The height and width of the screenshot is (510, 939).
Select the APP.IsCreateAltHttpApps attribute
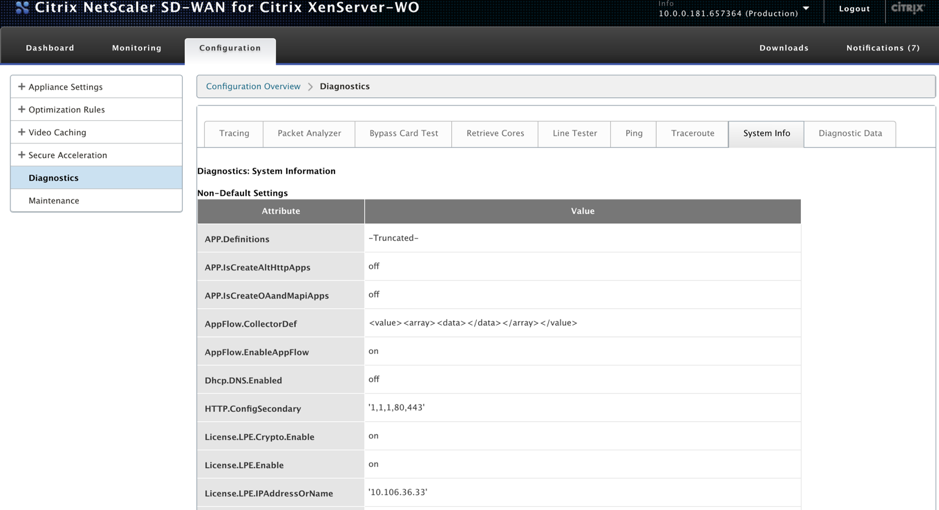(281, 266)
